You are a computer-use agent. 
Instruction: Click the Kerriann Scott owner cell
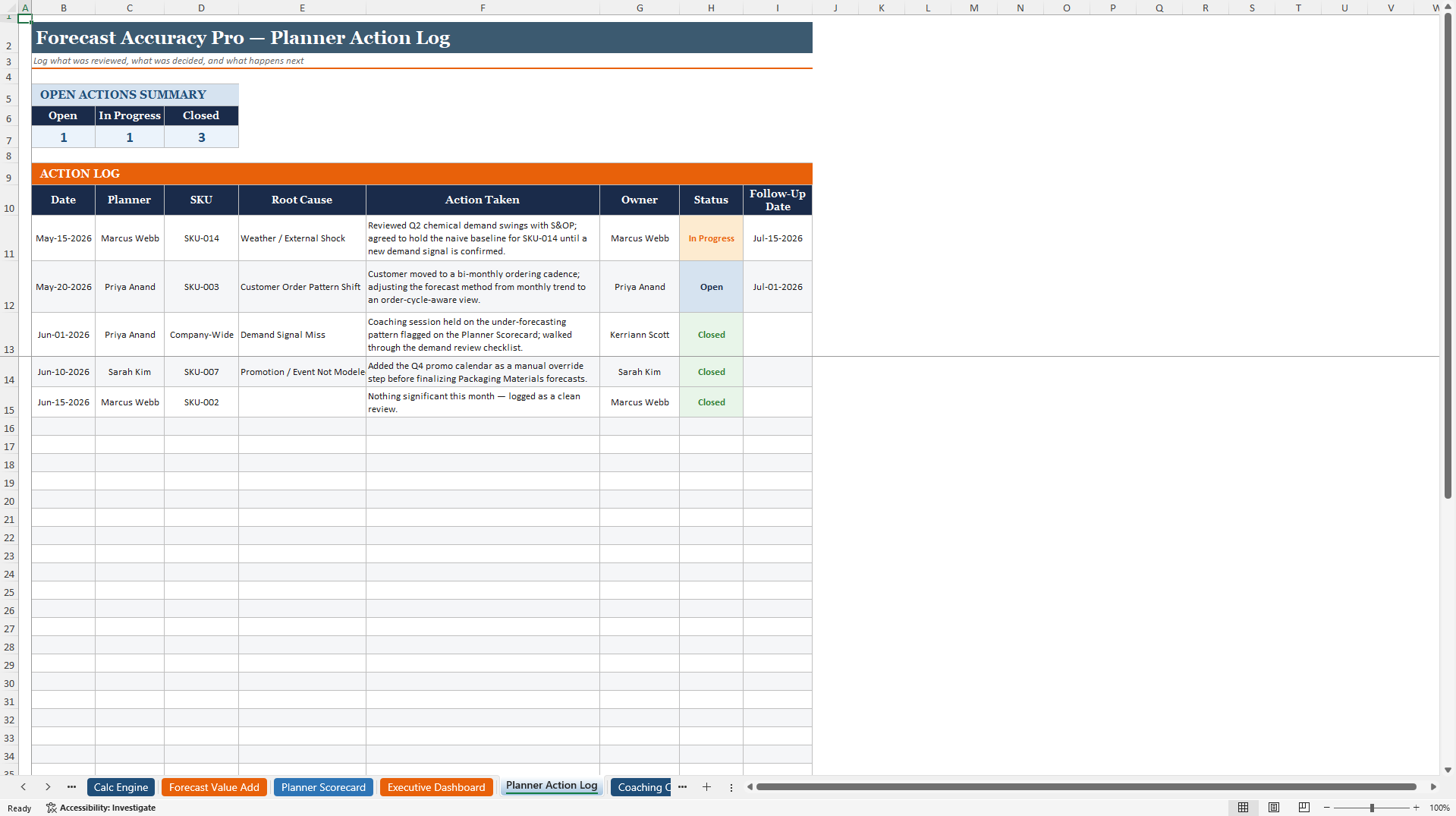(x=640, y=335)
